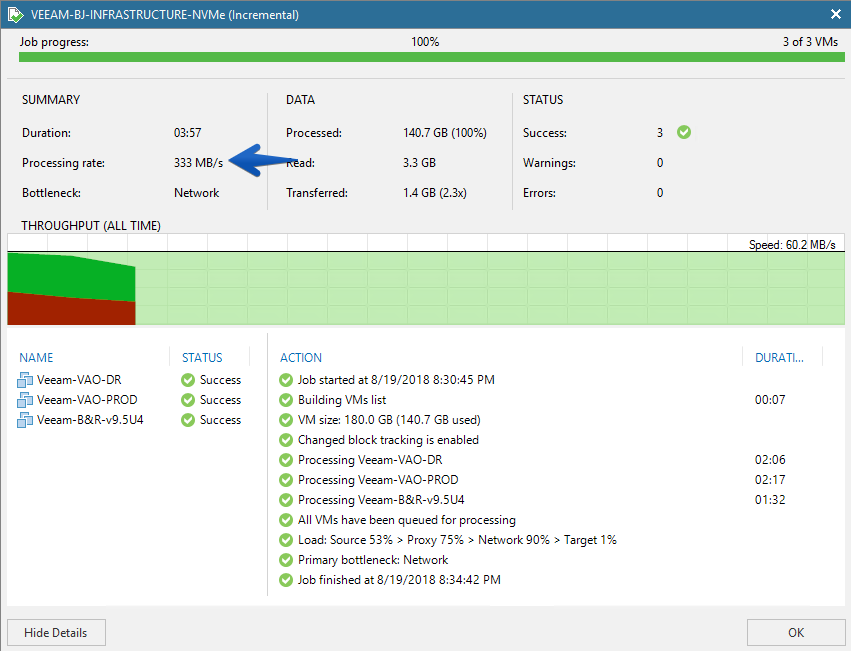Click success icon in Veeam-VAO-DR status
The image size is (851, 651).
click(x=188, y=380)
